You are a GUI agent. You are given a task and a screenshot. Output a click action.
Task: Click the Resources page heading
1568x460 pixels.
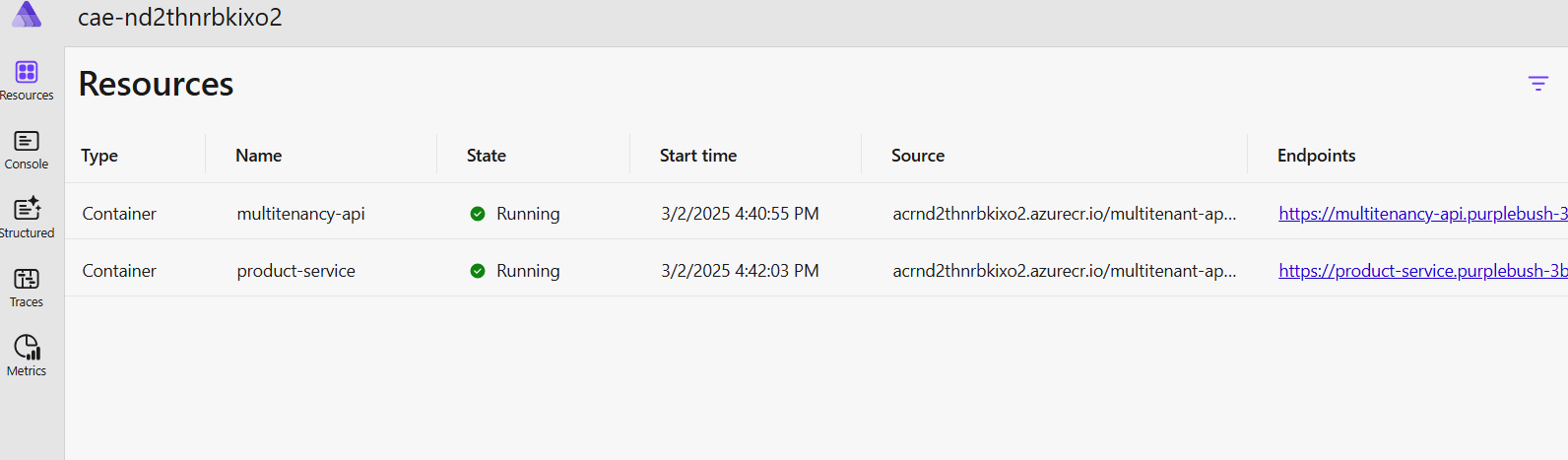[x=157, y=84]
